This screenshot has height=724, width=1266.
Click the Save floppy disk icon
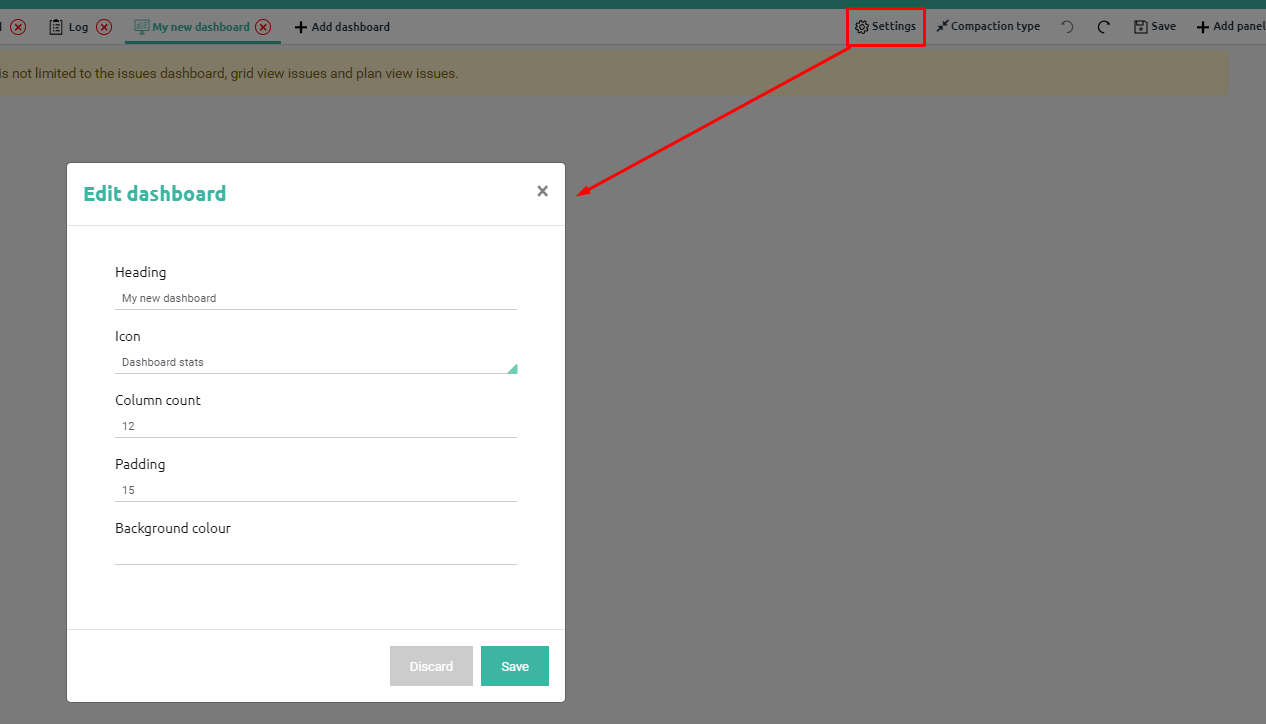click(1139, 26)
